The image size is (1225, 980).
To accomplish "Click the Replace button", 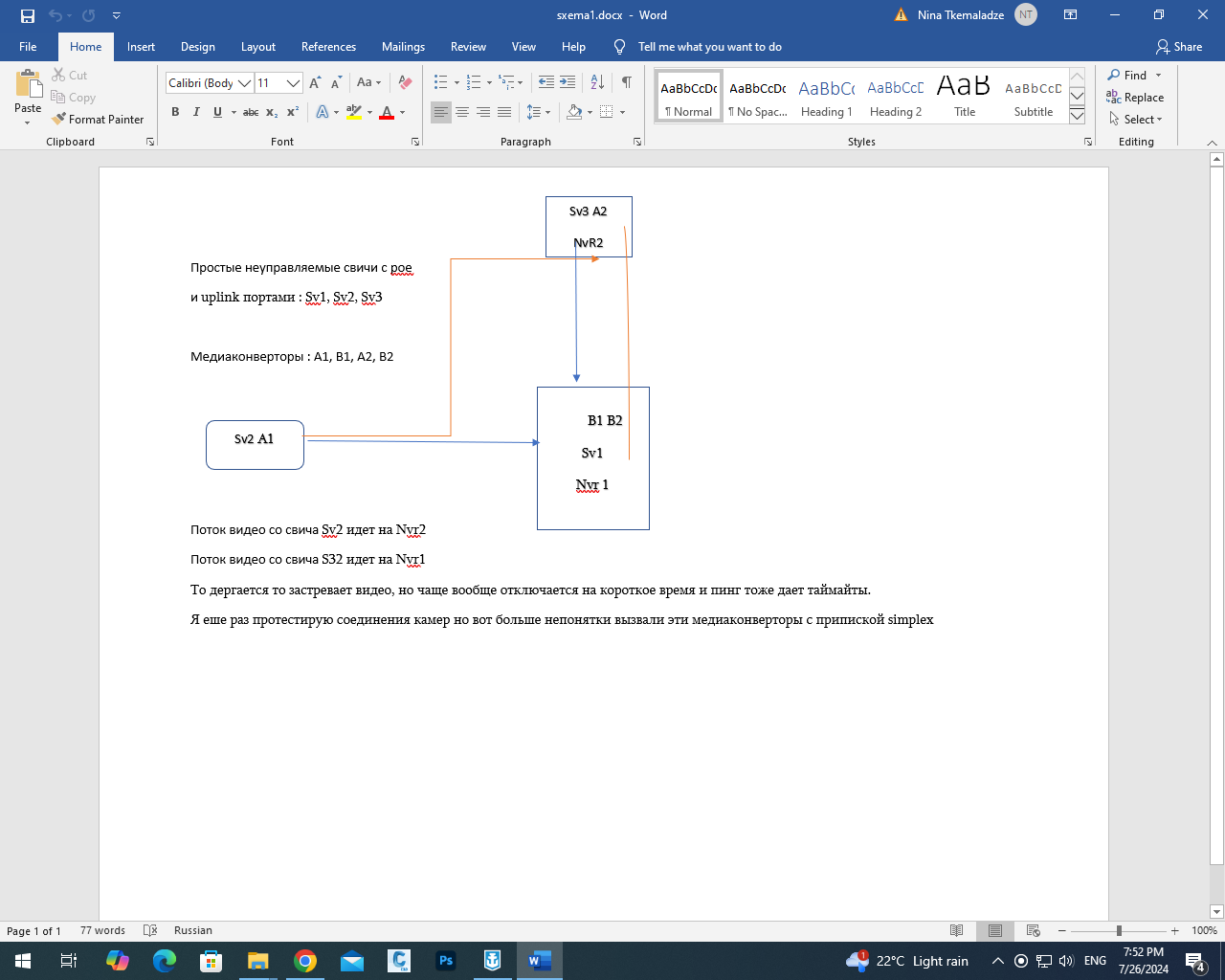I will point(1135,98).
